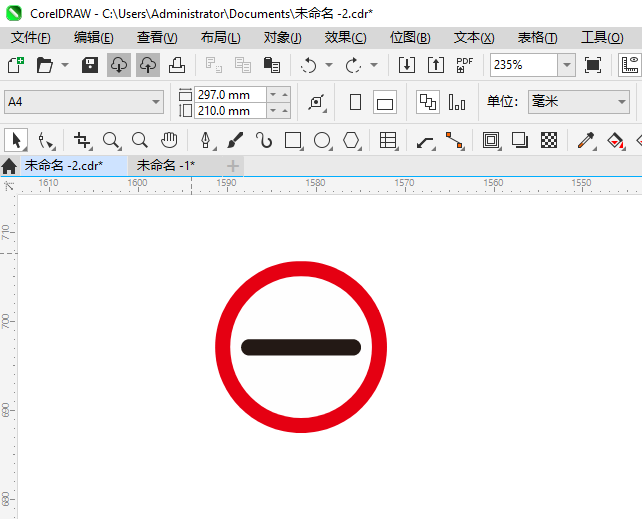Click the Open folder icon

point(45,65)
